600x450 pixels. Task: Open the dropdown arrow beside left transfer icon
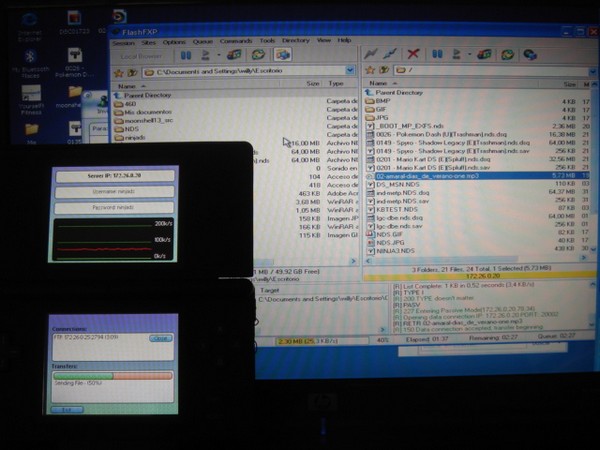pyautogui.click(x=219, y=55)
